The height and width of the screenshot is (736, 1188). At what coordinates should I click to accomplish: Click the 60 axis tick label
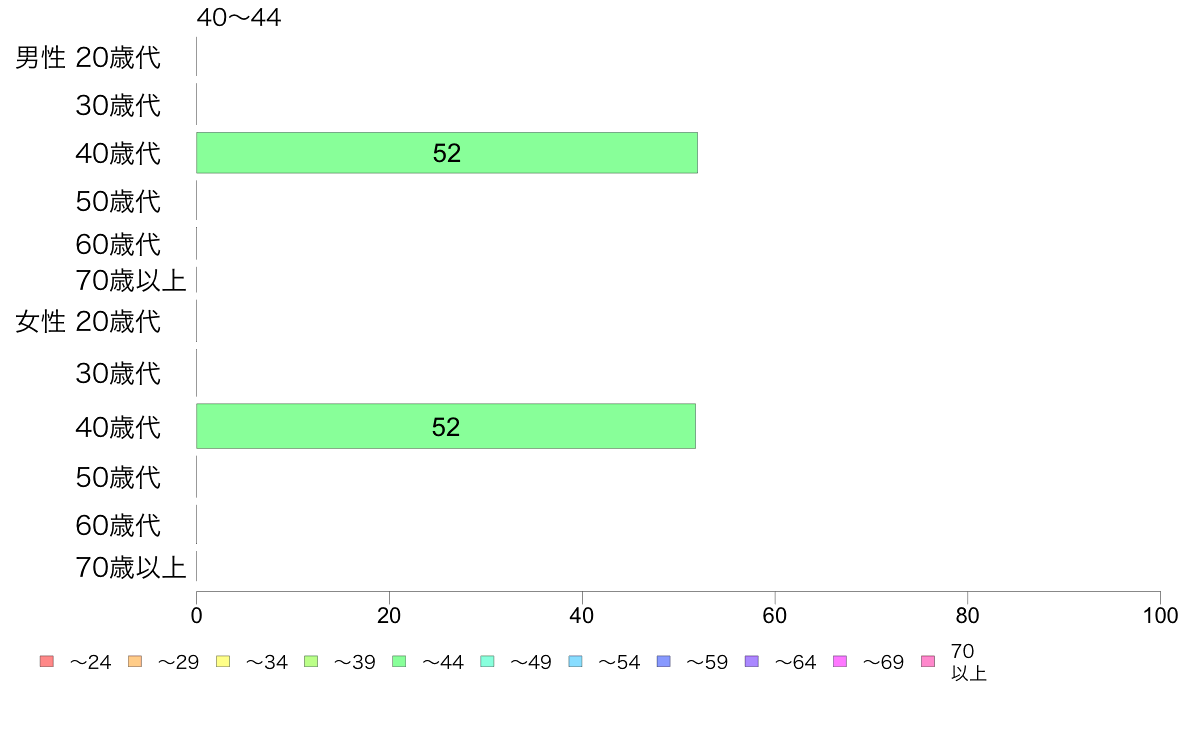point(774,615)
